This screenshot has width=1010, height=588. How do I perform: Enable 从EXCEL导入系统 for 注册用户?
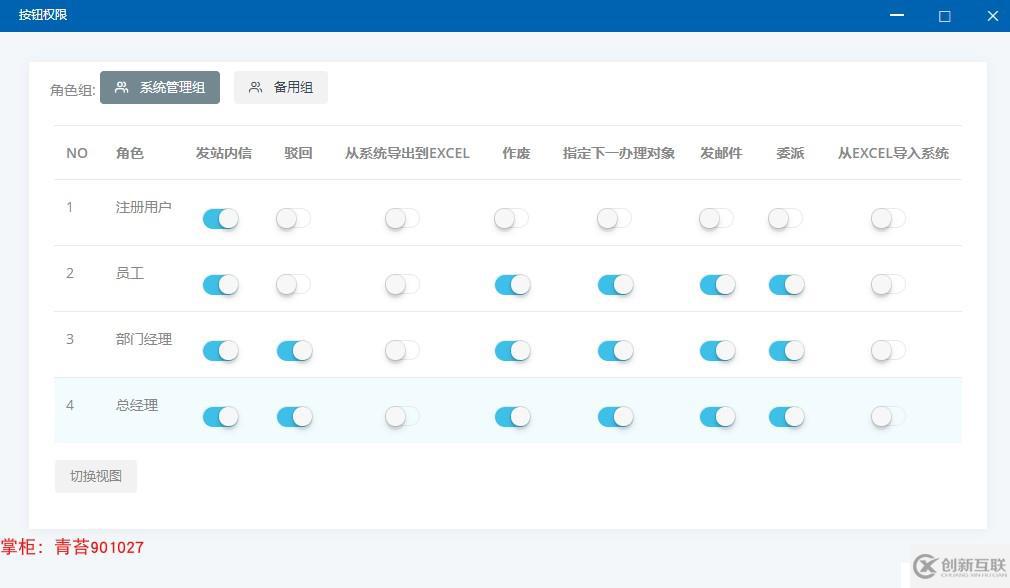click(889, 218)
